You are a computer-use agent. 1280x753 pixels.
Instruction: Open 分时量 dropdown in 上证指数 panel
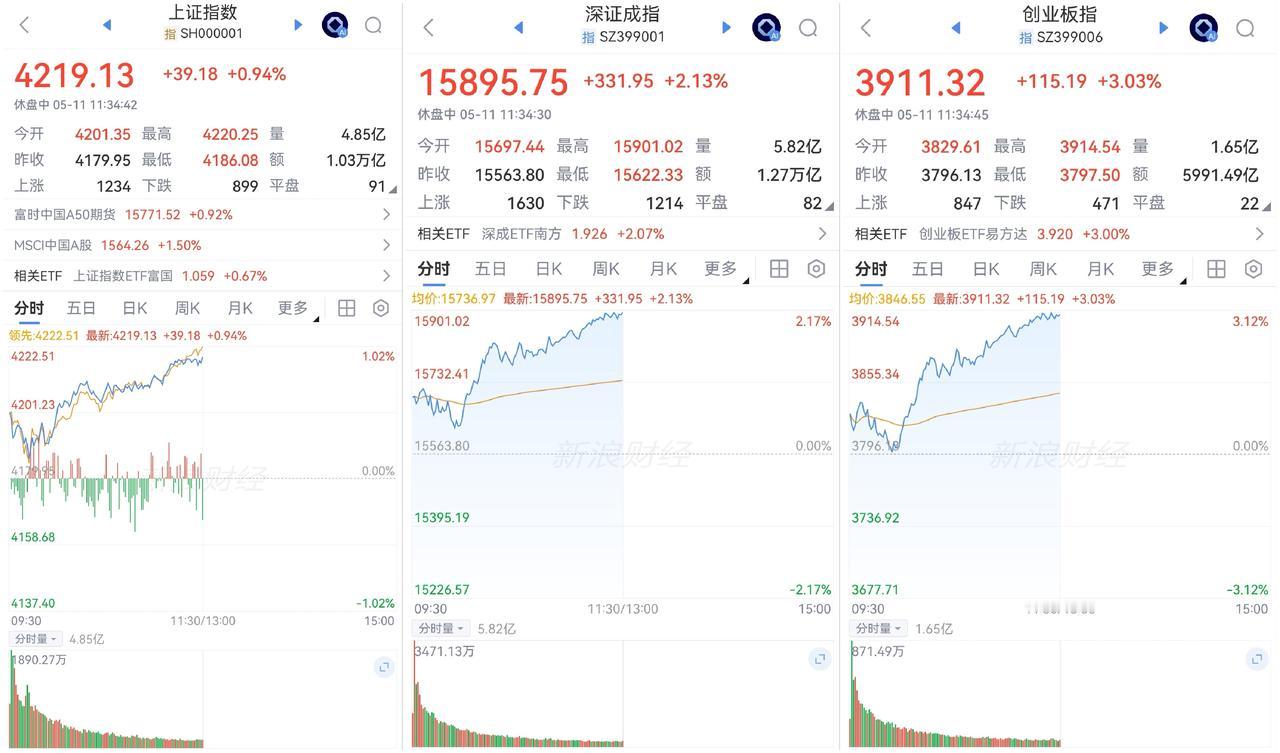click(x=36, y=639)
